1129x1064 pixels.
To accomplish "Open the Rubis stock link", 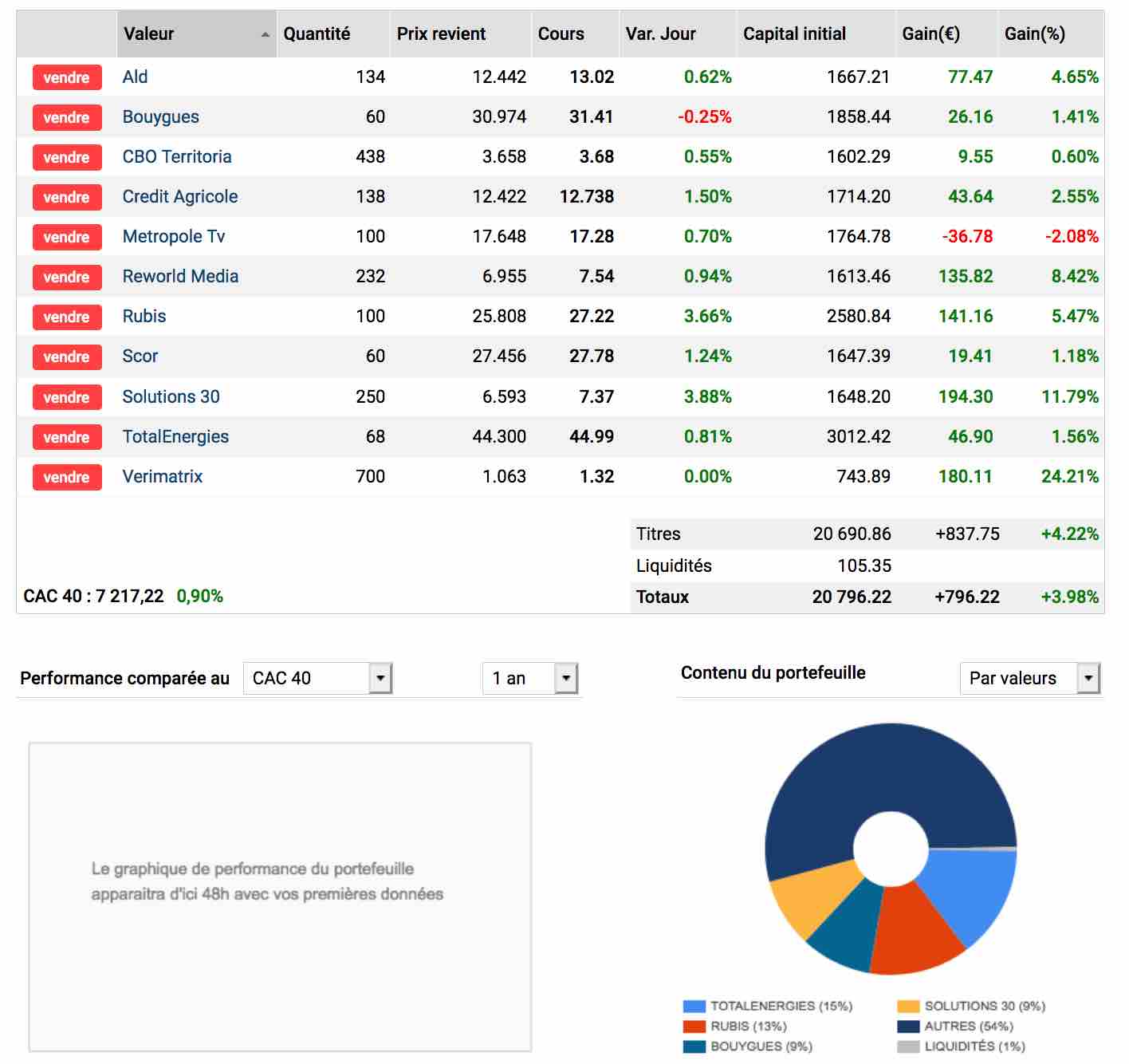I will click(x=144, y=316).
